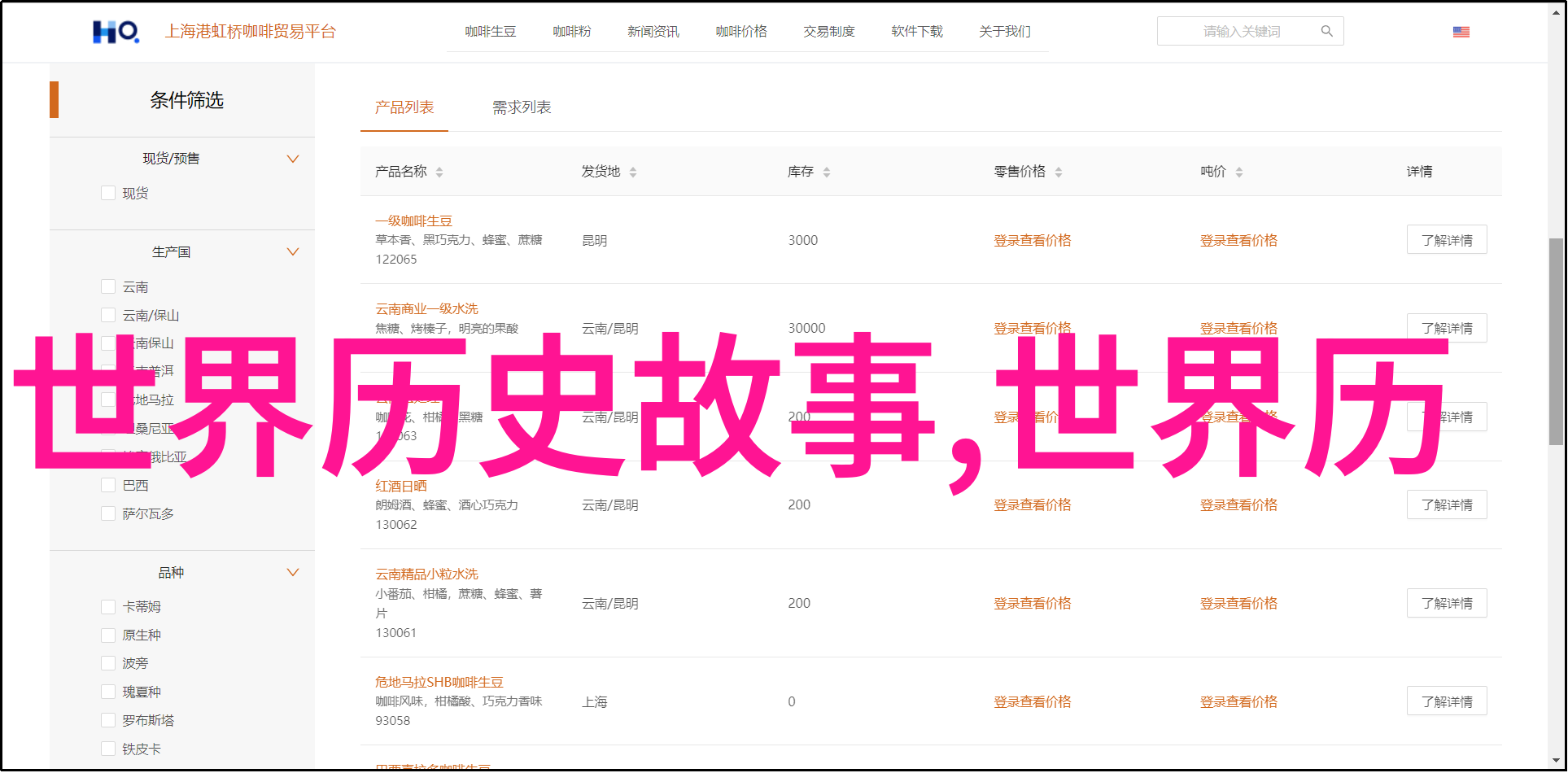
Task: Switch to the 需求列表 tab
Action: click(x=522, y=107)
